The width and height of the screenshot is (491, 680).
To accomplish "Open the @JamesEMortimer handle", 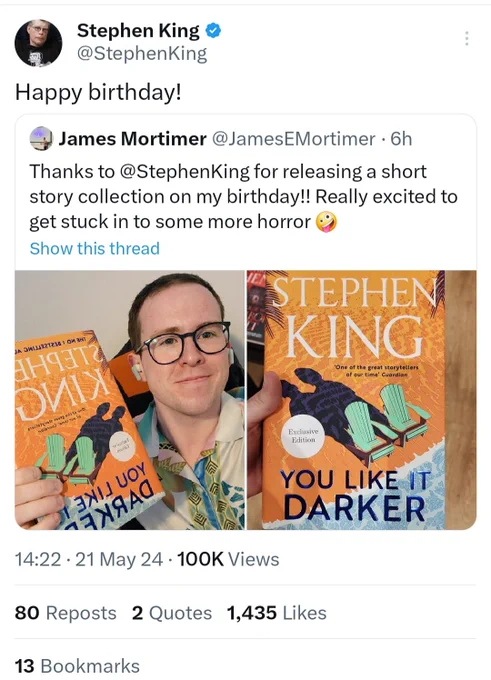I will click(x=293, y=139).
